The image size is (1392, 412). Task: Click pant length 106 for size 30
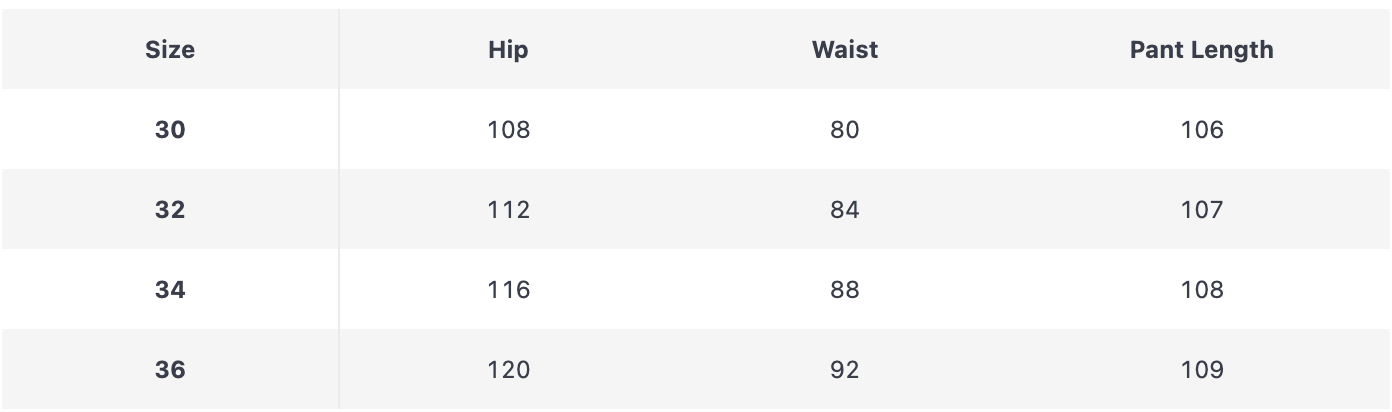pyautogui.click(x=1201, y=130)
